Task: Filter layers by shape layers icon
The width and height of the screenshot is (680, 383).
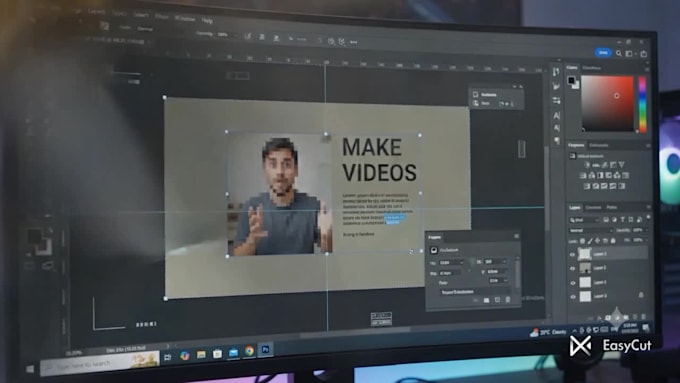Action: tap(631, 219)
